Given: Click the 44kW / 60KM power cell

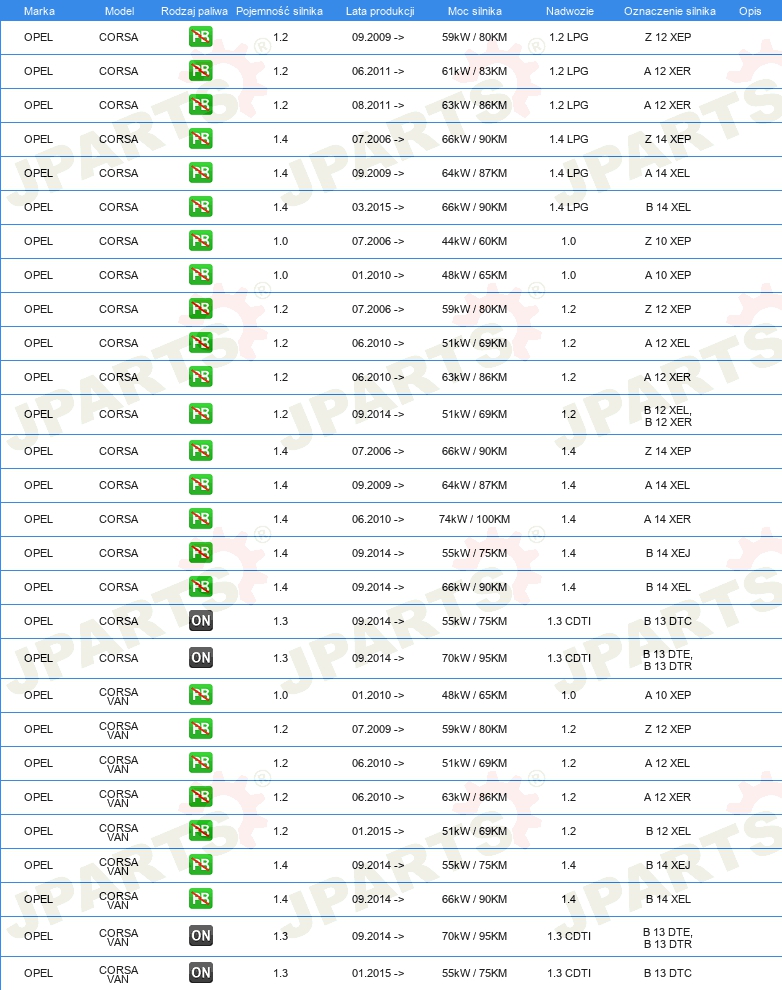Looking at the screenshot, I should coord(475,241).
